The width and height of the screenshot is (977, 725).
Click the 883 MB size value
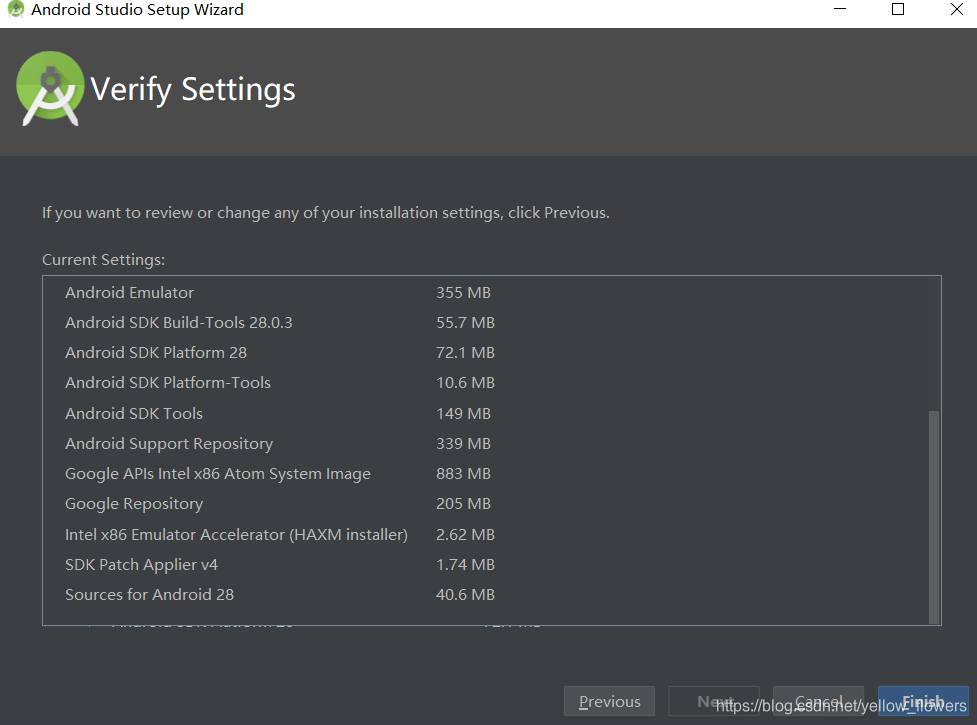[x=463, y=473]
